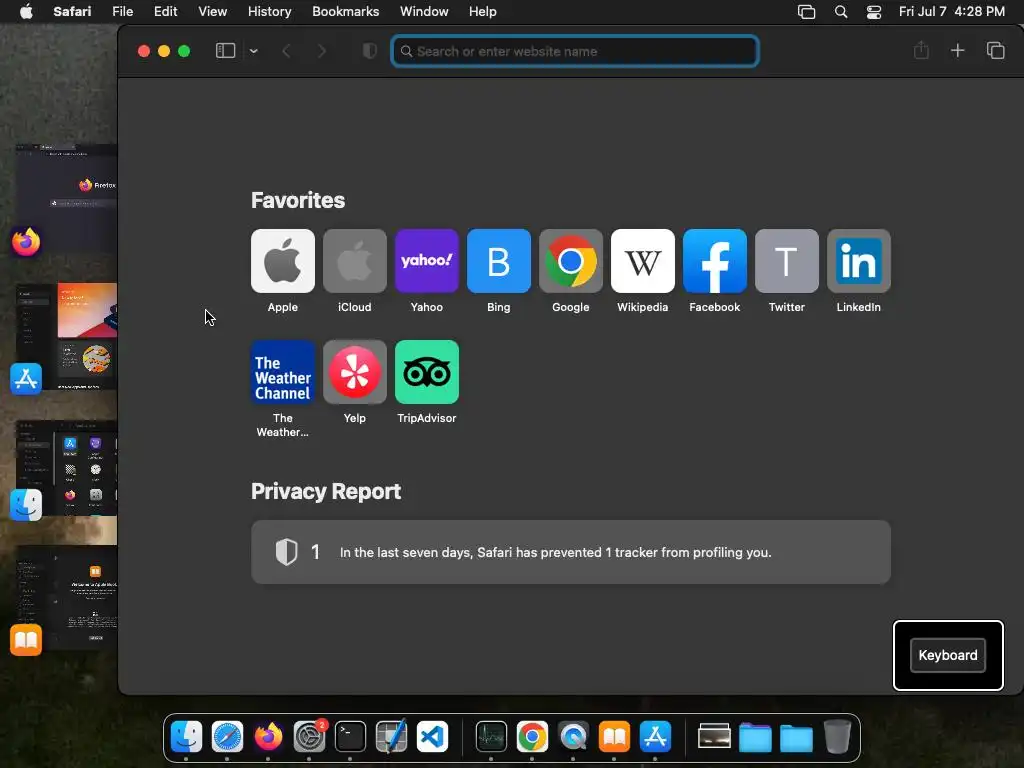Click the privacy shield toolbar icon
Viewport: 1024px width, 768px height.
[x=370, y=51]
